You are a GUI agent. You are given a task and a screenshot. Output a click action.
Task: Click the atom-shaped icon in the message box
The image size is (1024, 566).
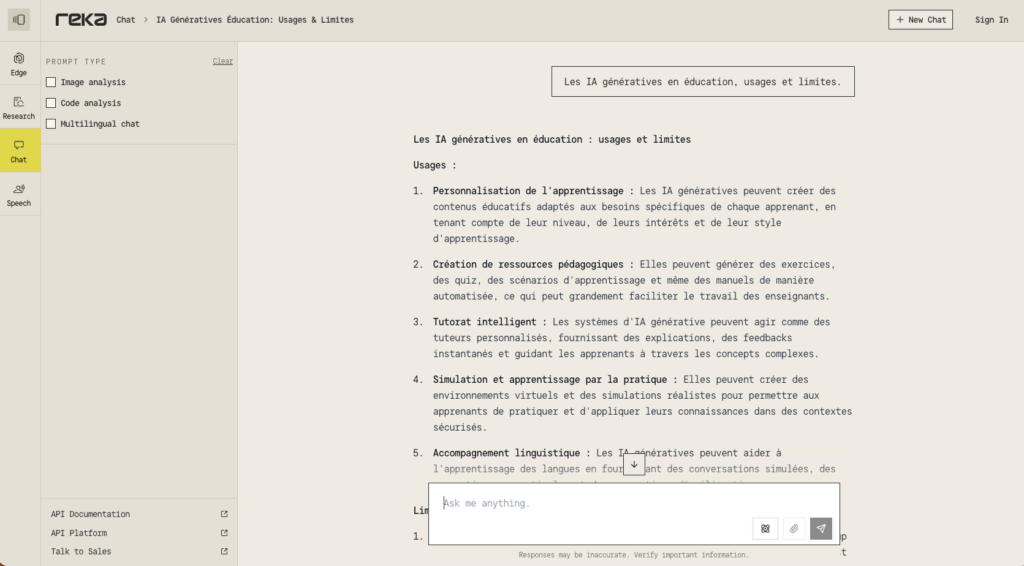765,528
